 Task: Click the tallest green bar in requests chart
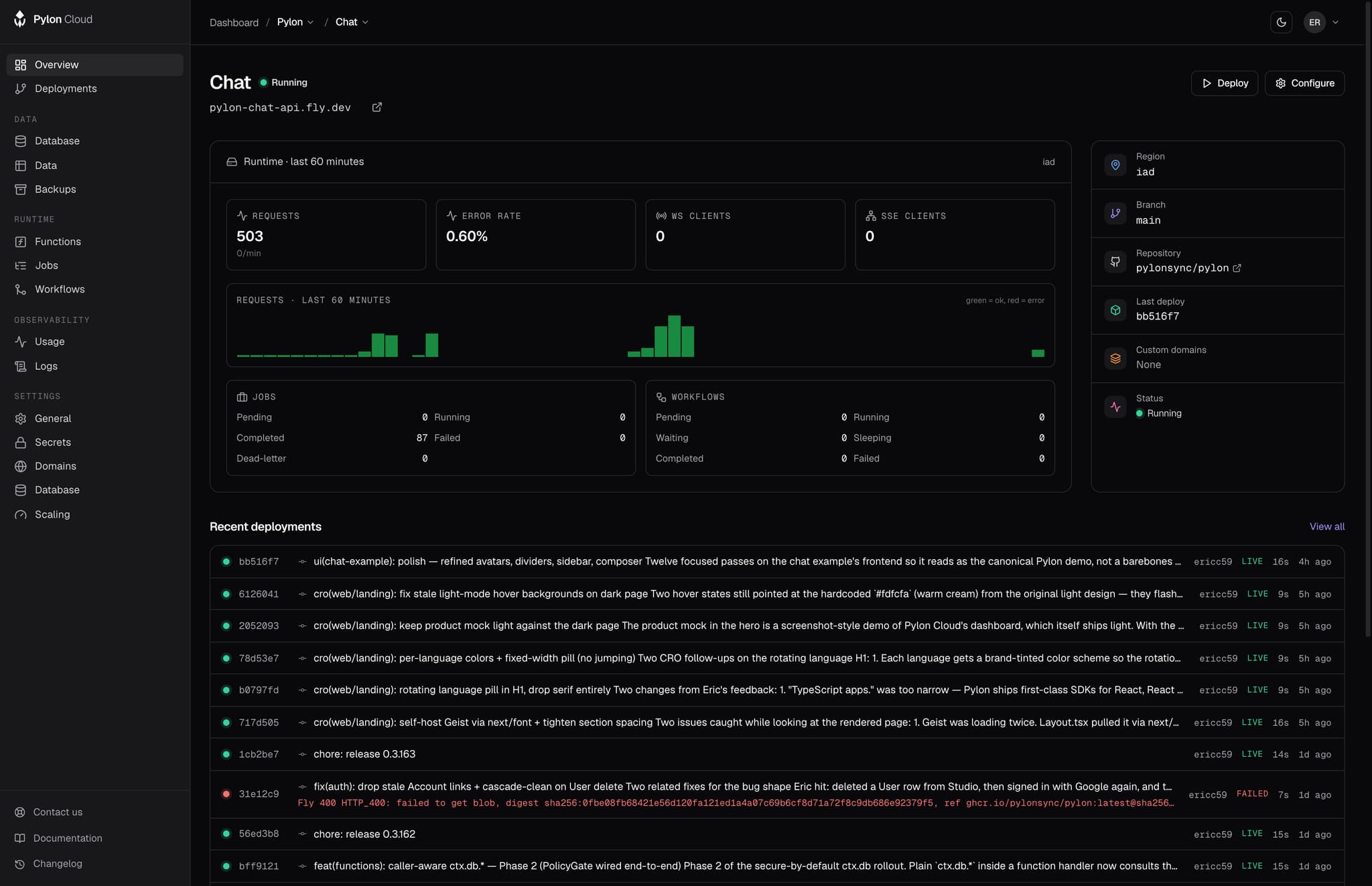(674, 336)
